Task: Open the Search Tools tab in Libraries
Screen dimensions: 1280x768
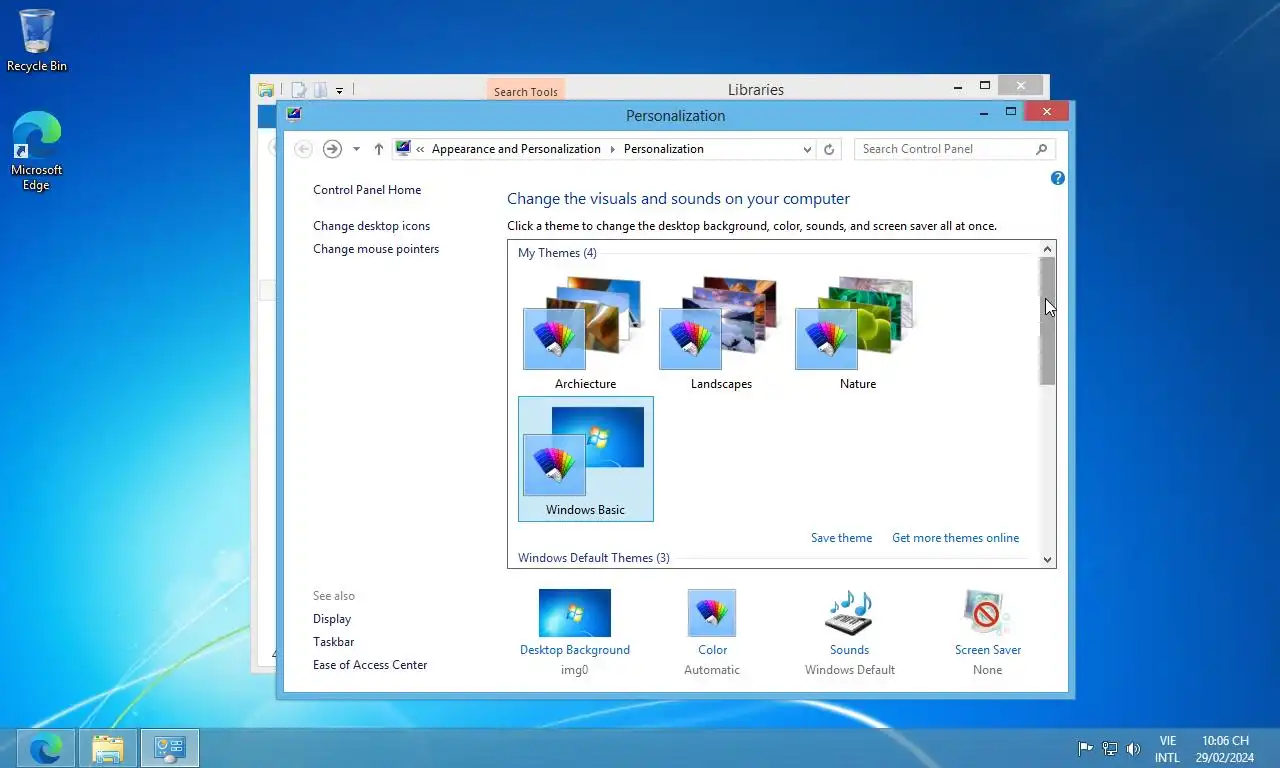Action: (525, 91)
